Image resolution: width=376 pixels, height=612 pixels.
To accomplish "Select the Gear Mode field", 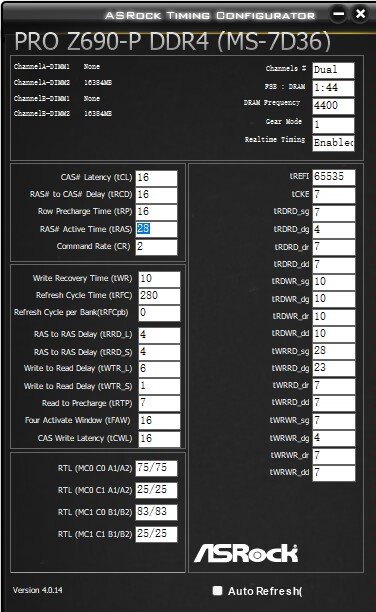I will coord(333,125).
